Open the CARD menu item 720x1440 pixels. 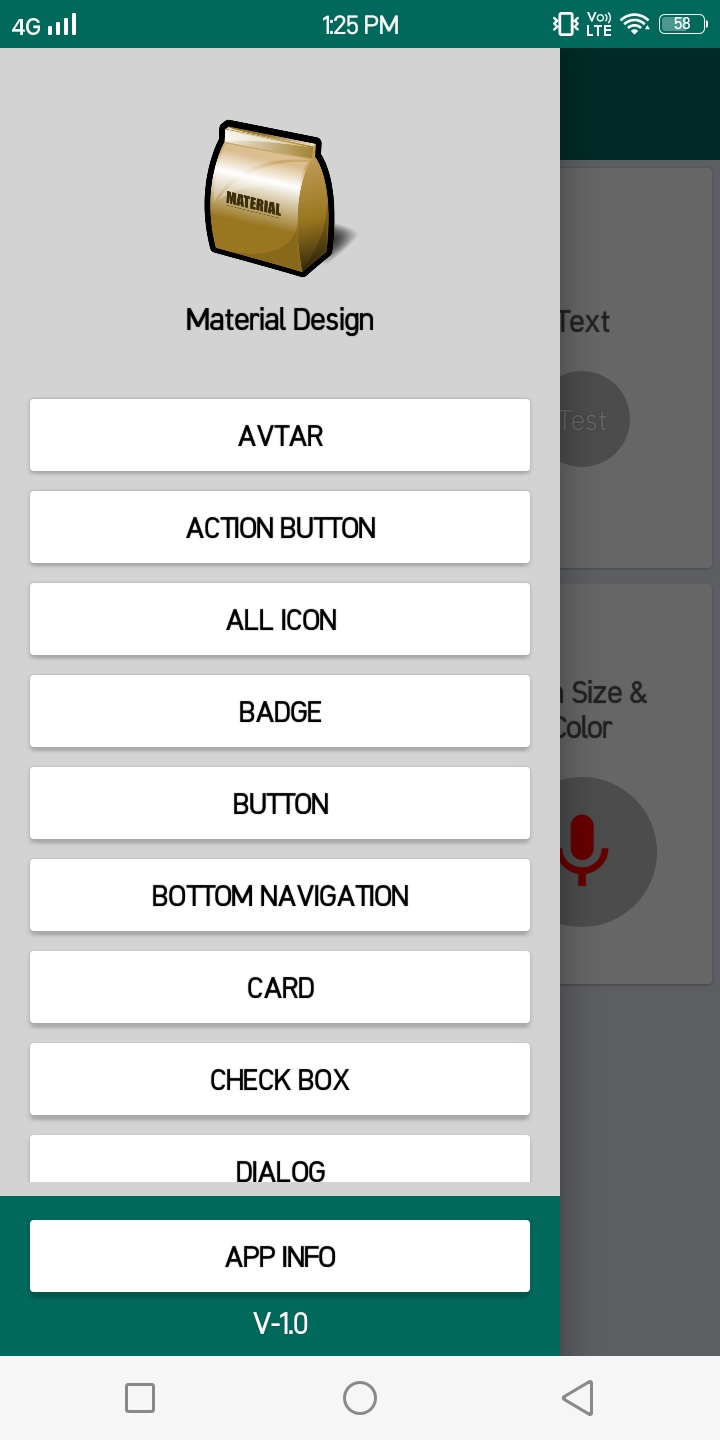(x=280, y=987)
